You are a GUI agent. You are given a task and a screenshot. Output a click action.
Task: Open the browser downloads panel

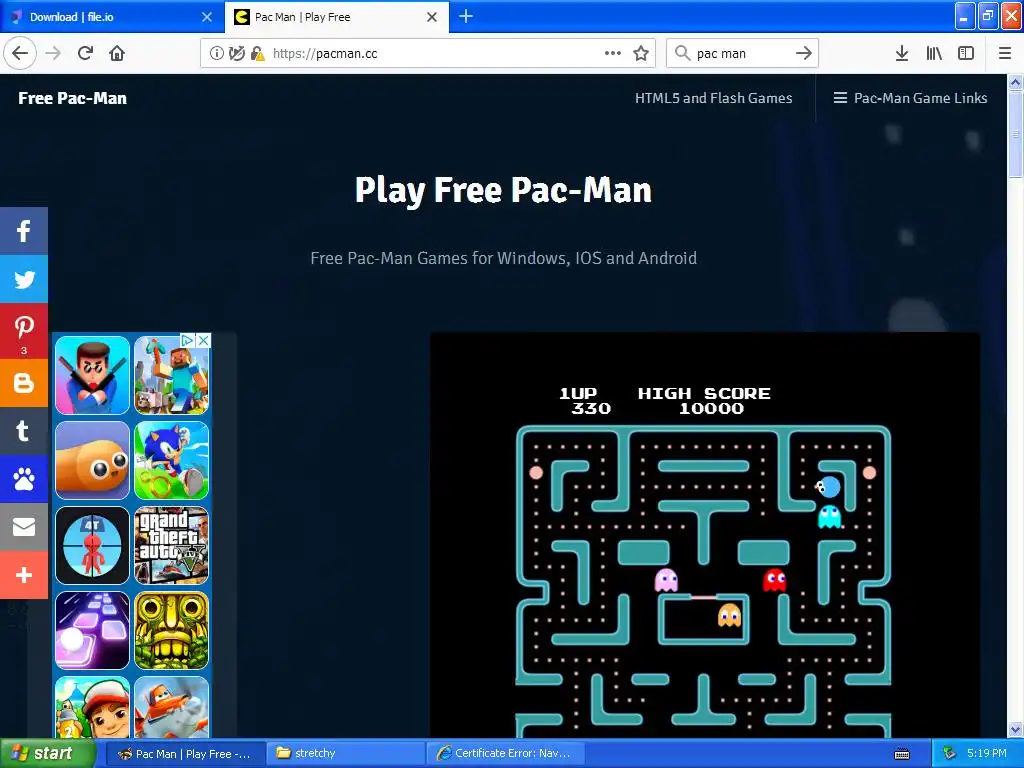902,53
